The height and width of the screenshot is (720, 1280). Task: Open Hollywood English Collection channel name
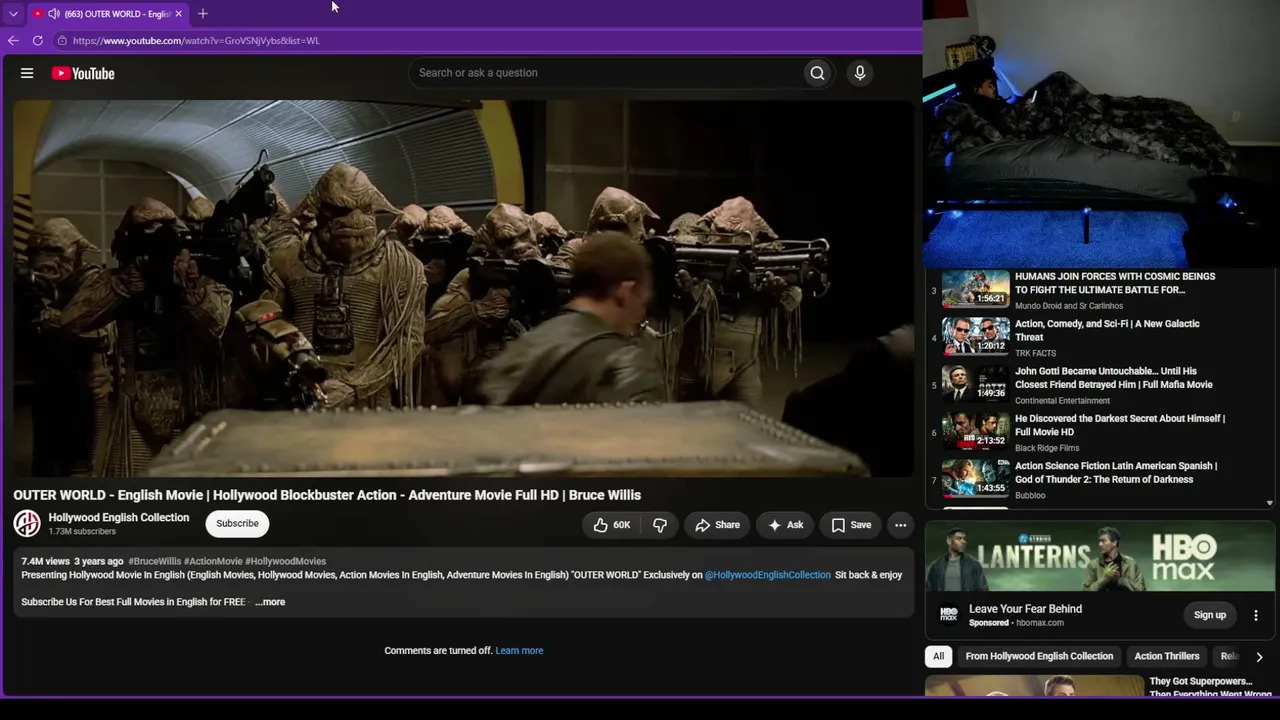[x=119, y=517]
